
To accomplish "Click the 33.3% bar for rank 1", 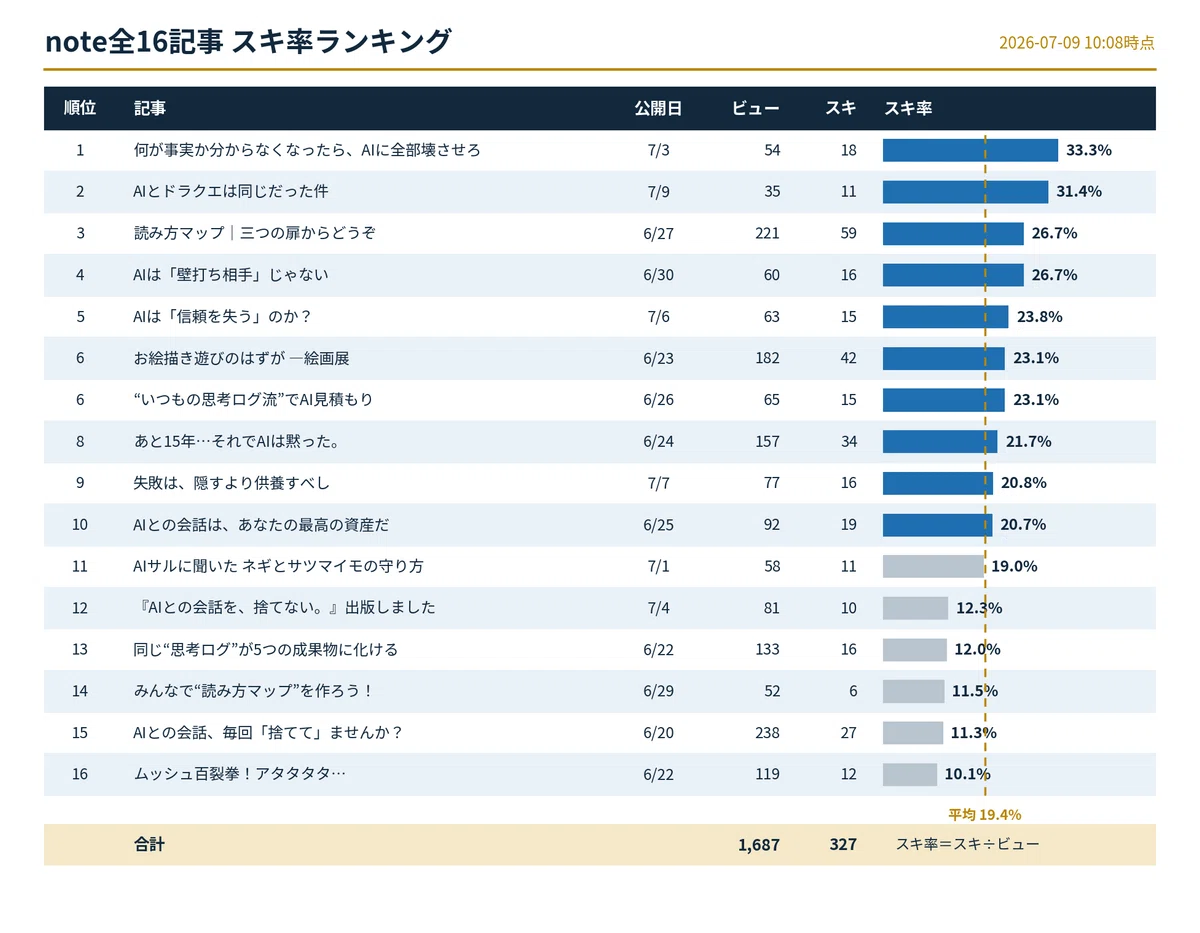I will 970,150.
